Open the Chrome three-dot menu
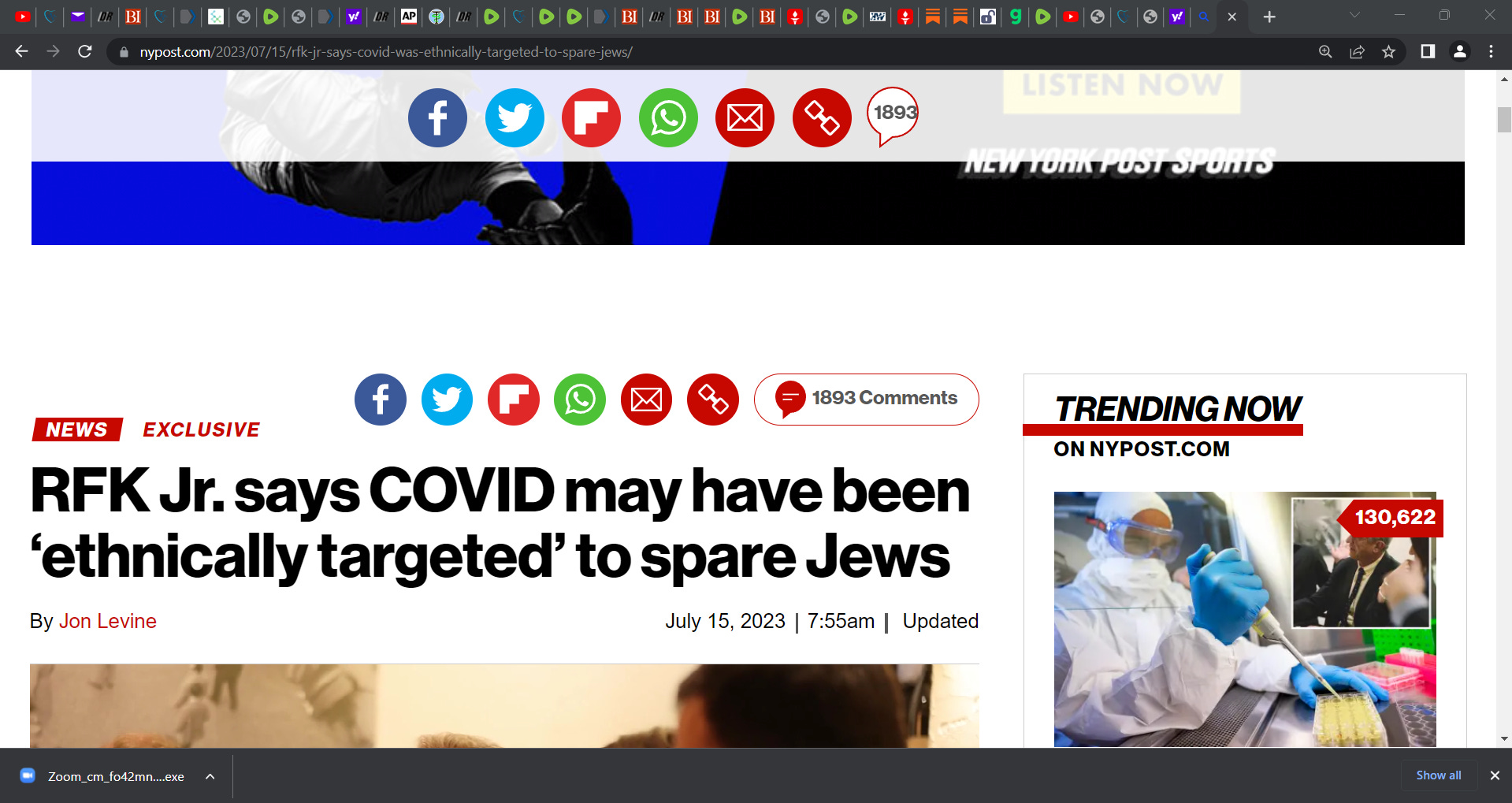The image size is (1512, 803). coord(1491,51)
